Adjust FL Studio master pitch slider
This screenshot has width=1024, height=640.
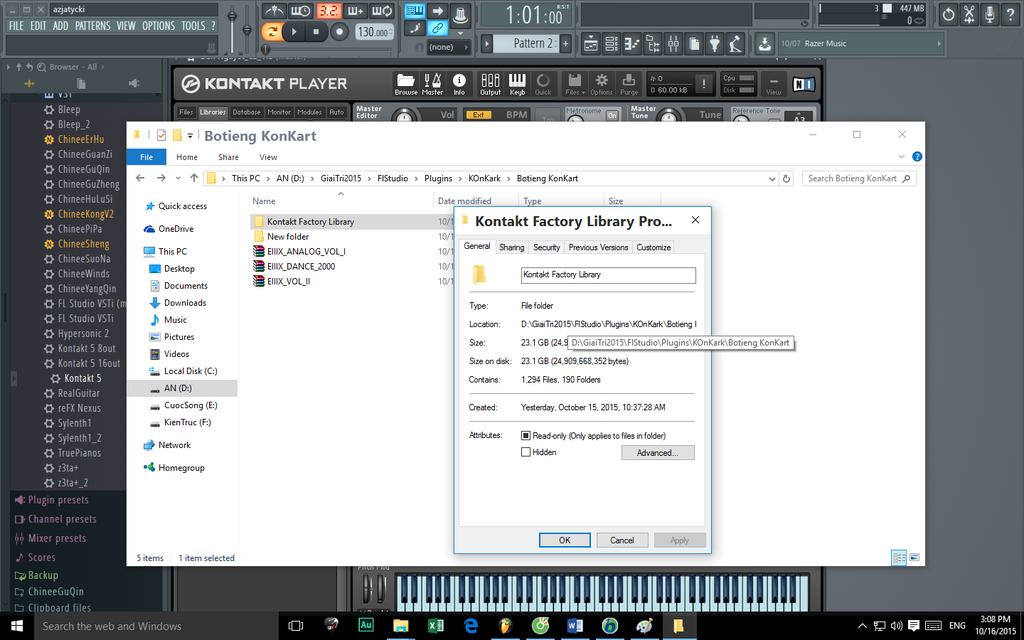coord(247,29)
